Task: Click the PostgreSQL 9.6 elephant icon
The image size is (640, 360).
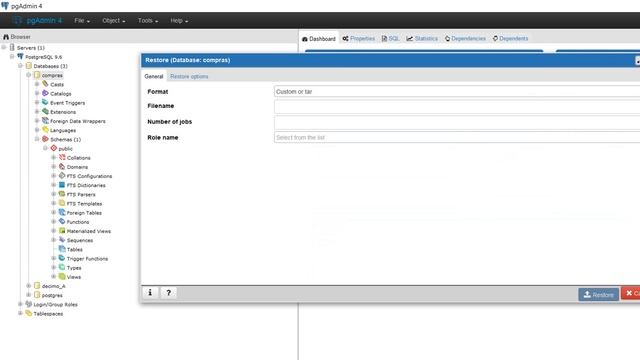Action: coord(20,56)
